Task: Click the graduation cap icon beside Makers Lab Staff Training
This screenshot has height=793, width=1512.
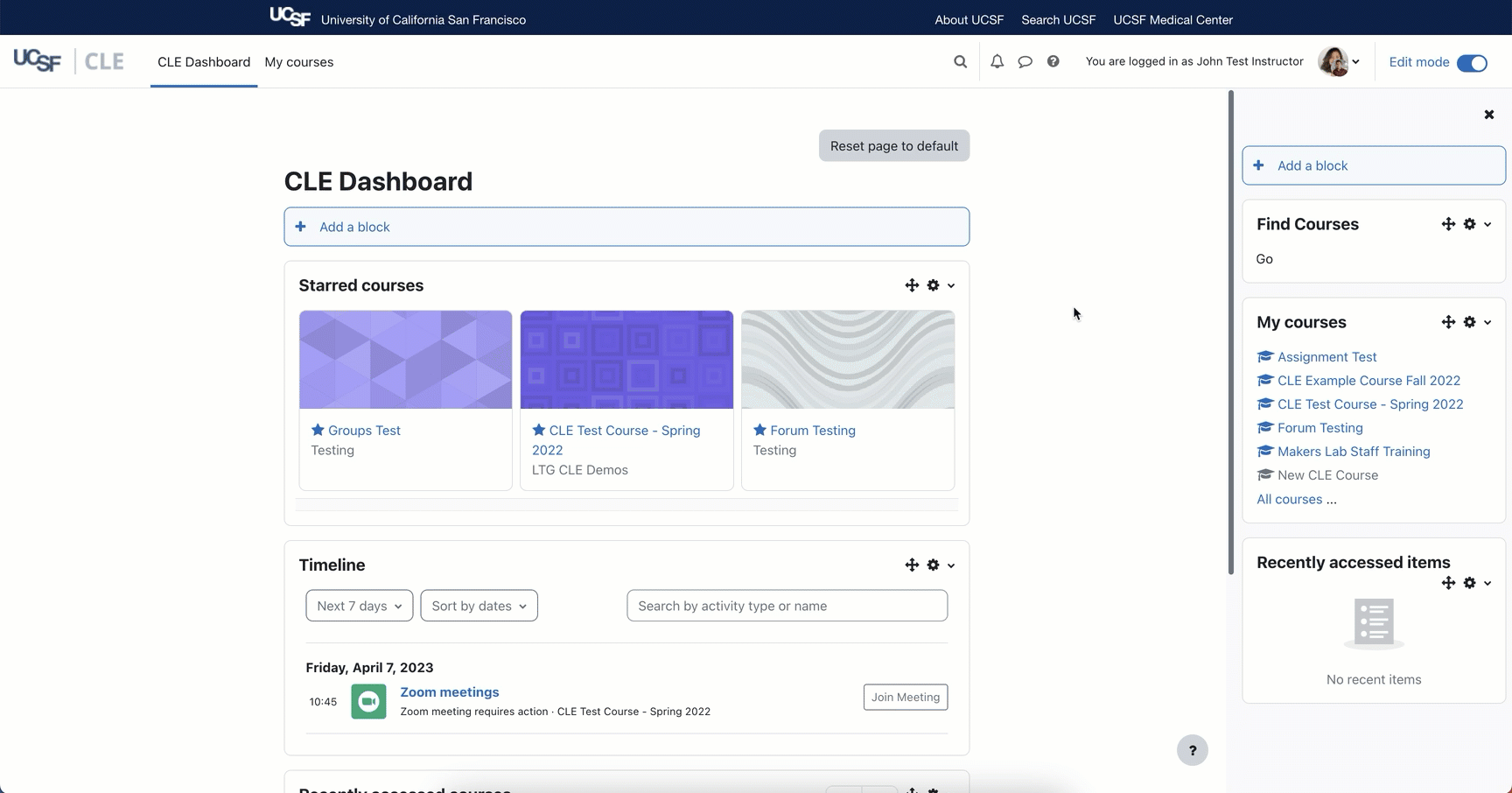Action: point(1264,451)
